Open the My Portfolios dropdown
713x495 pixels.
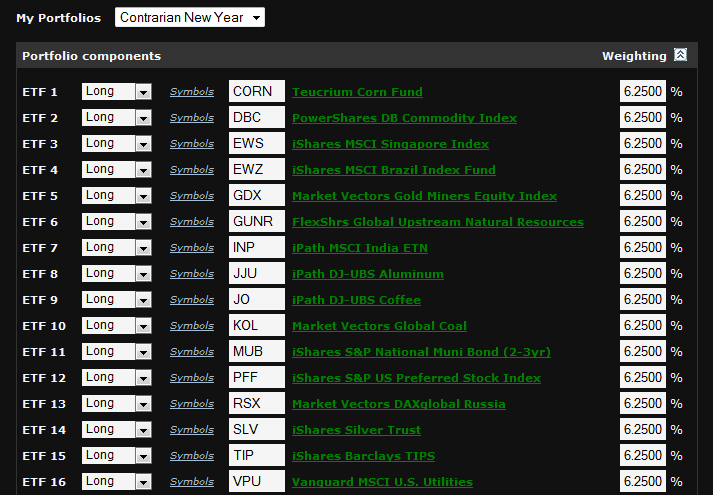190,18
